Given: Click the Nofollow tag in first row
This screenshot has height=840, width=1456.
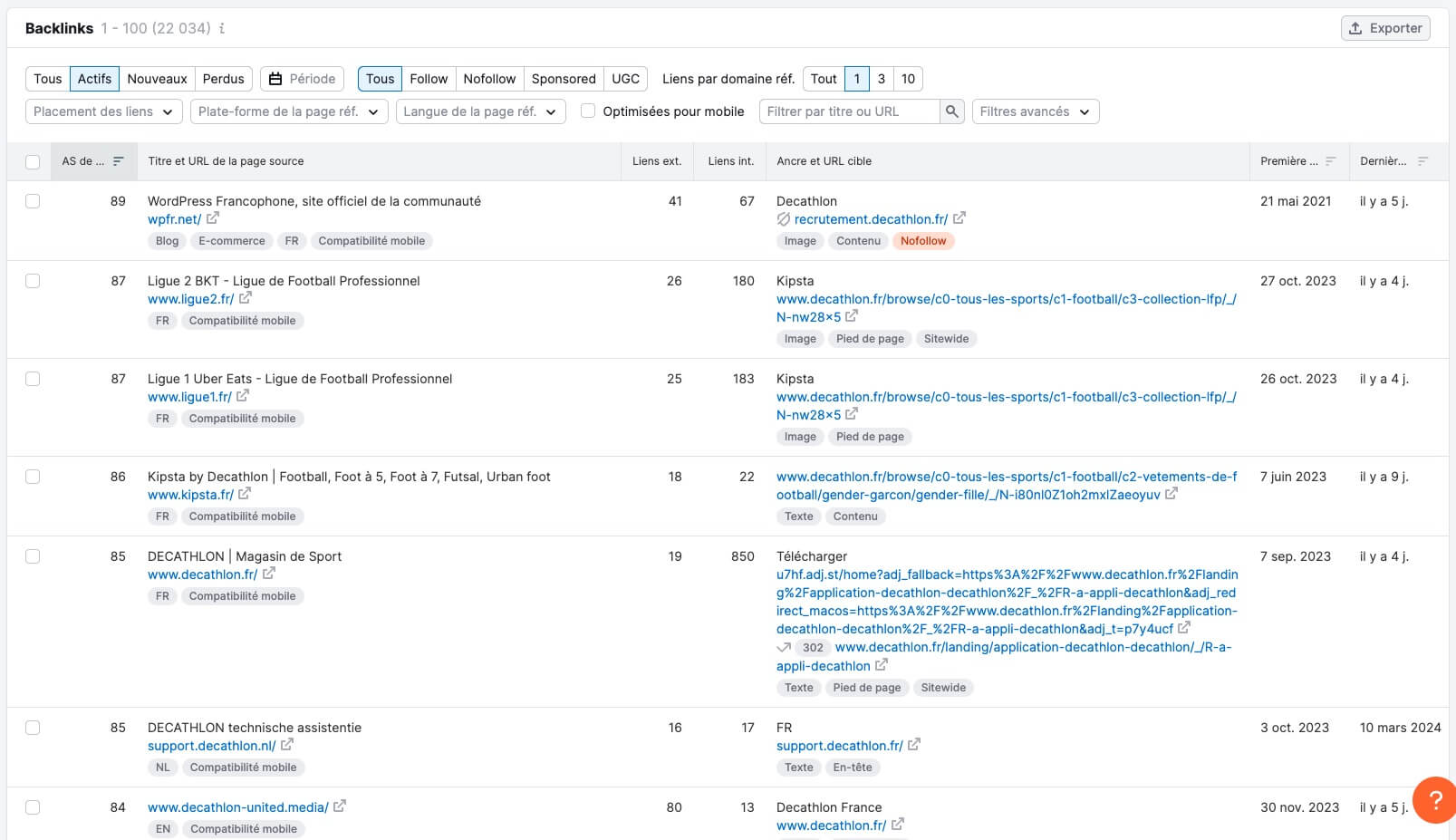Looking at the screenshot, I should click(x=923, y=241).
